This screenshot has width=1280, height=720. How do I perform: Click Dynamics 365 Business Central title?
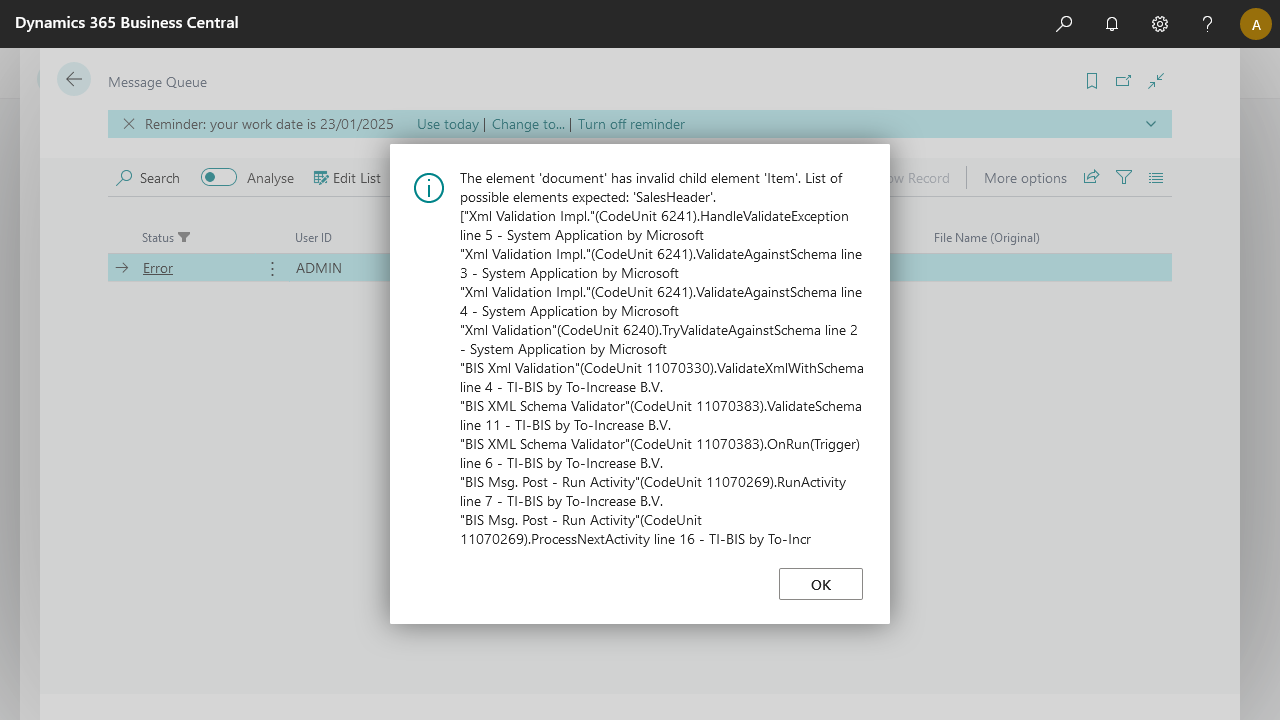tap(127, 22)
